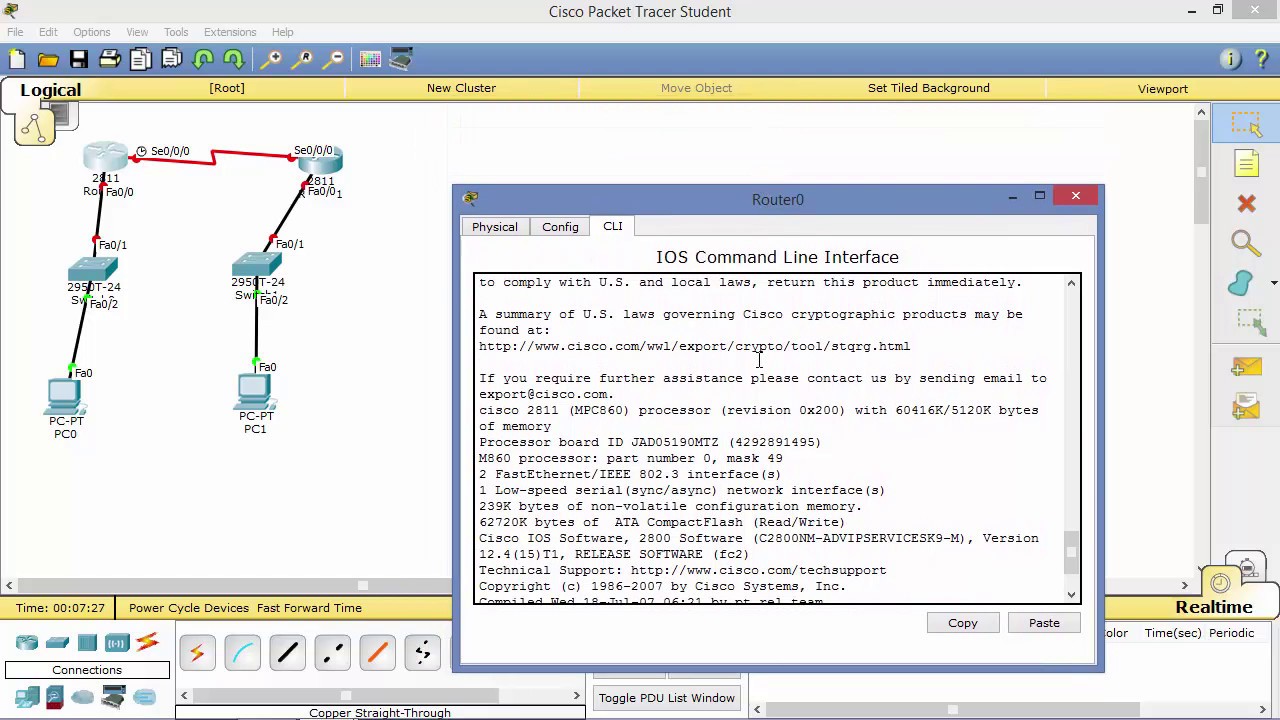Select the Connections lightning category
The image size is (1280, 720).
147,642
